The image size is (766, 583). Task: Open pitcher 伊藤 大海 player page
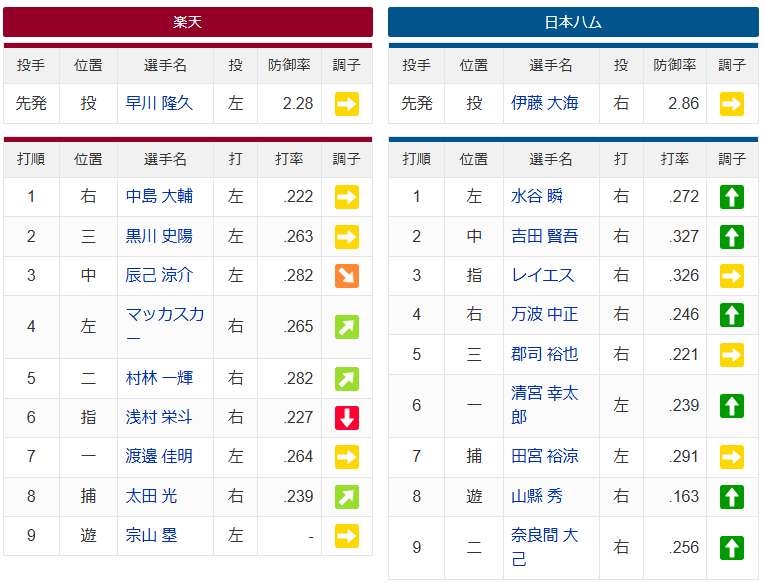click(545, 103)
